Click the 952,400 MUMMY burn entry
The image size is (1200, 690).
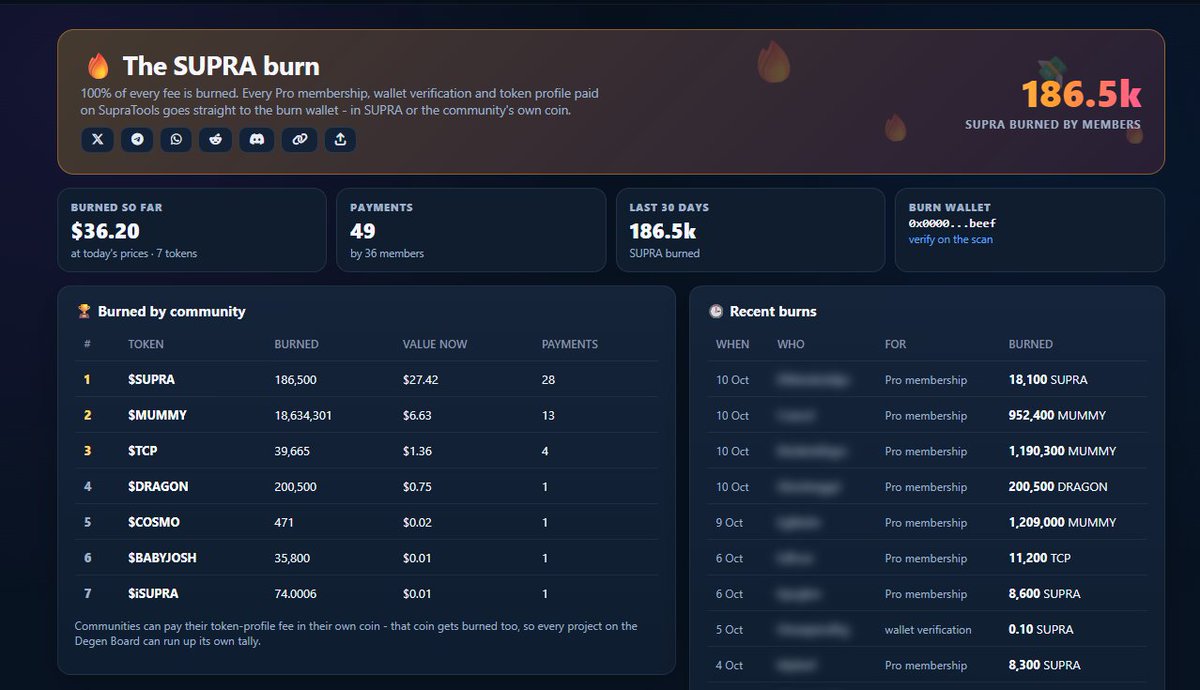click(x=1057, y=415)
